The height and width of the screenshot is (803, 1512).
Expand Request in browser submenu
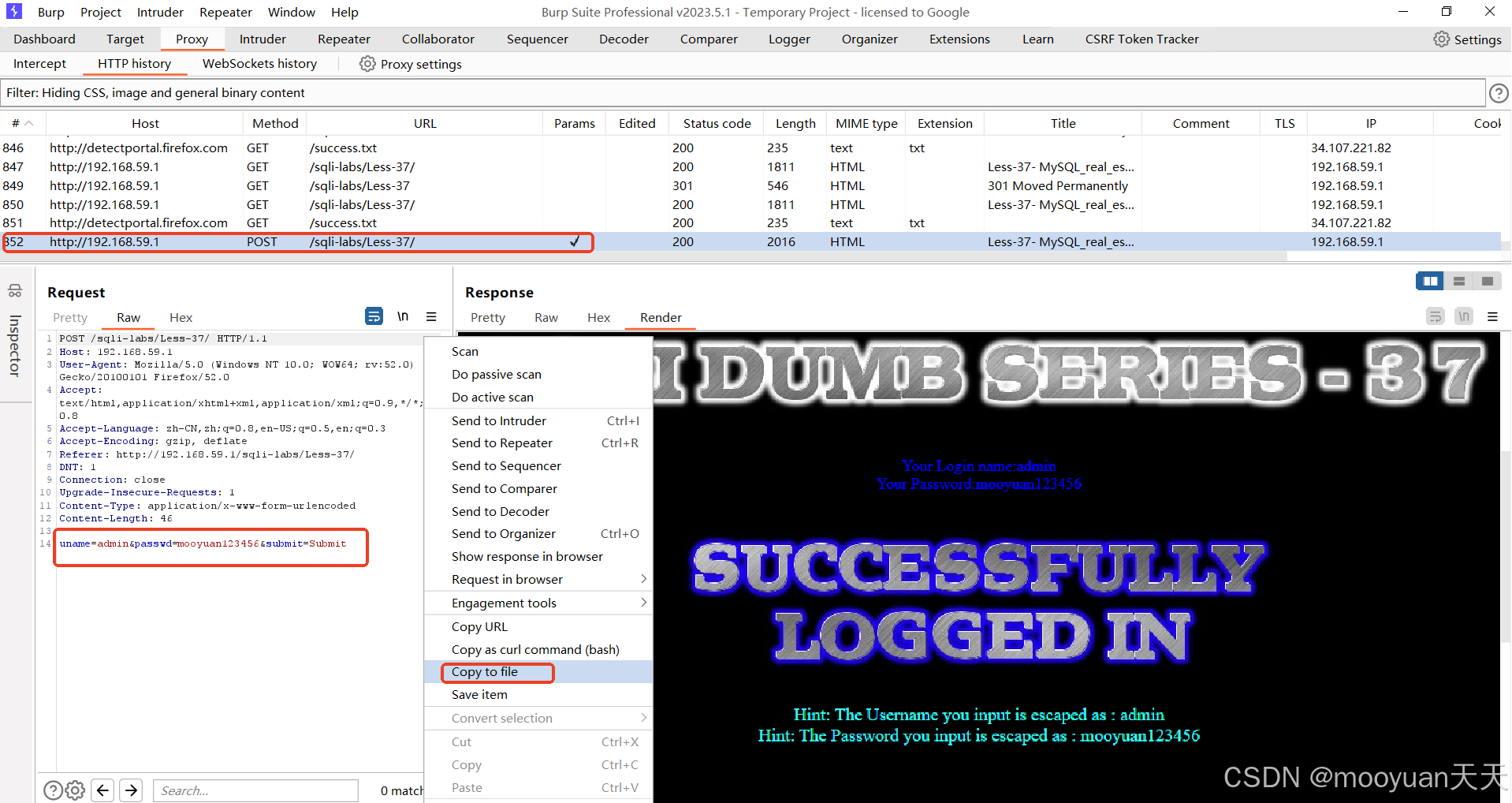(x=644, y=579)
